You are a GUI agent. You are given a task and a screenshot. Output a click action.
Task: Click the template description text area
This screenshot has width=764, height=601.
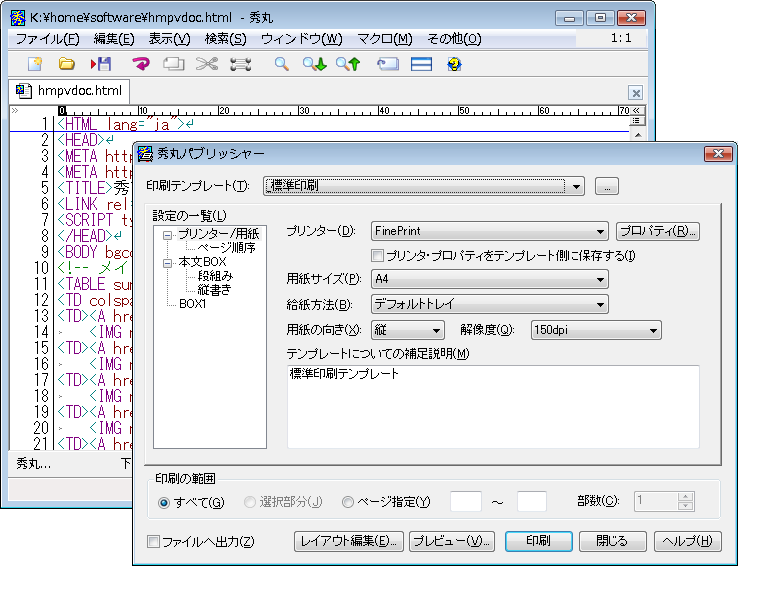tap(493, 407)
